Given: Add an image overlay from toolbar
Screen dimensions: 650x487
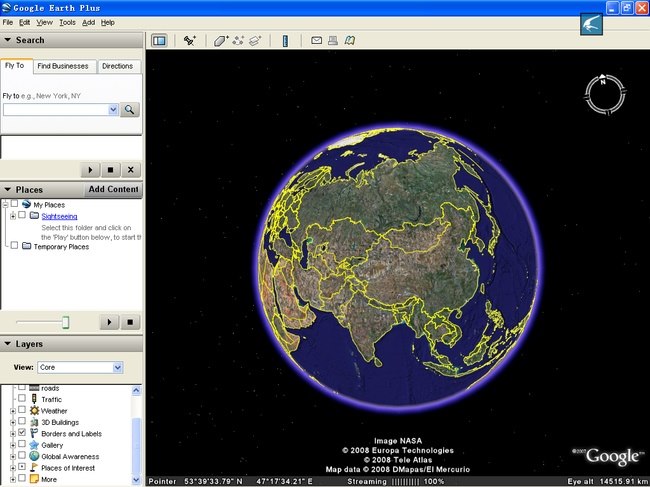Looking at the screenshot, I should point(255,41).
